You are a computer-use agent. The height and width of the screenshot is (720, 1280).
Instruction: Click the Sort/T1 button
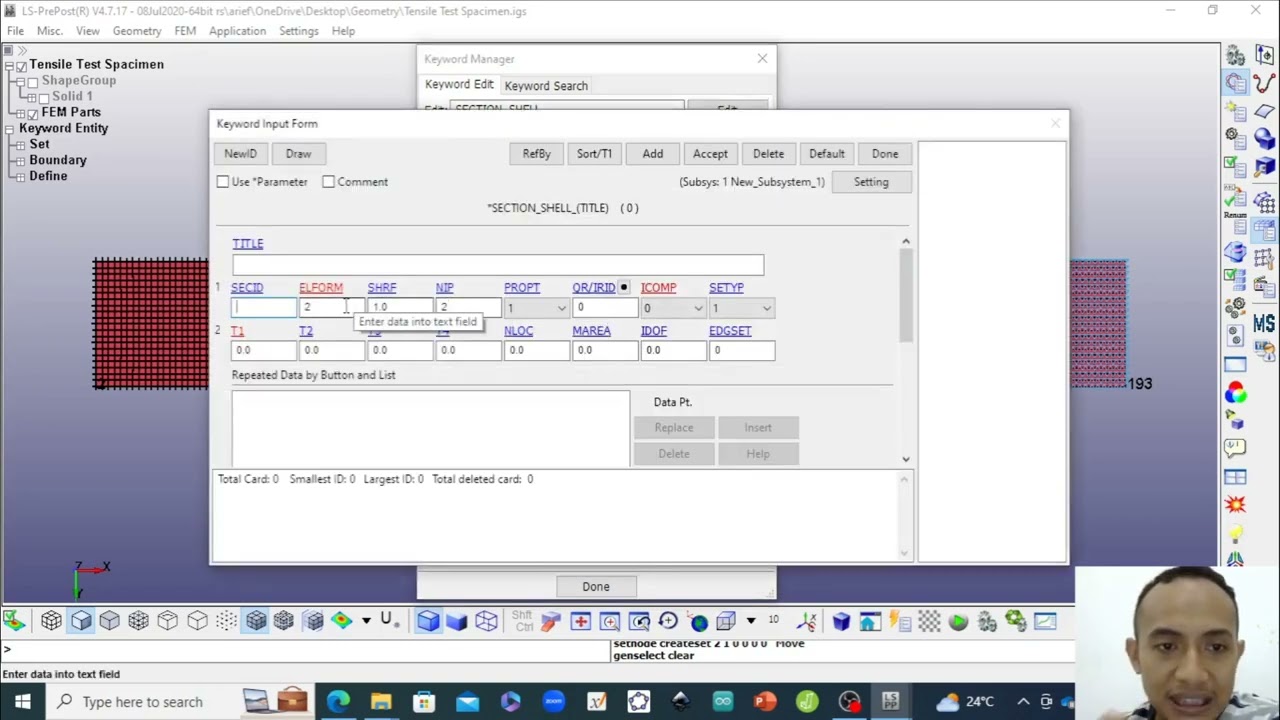(594, 154)
